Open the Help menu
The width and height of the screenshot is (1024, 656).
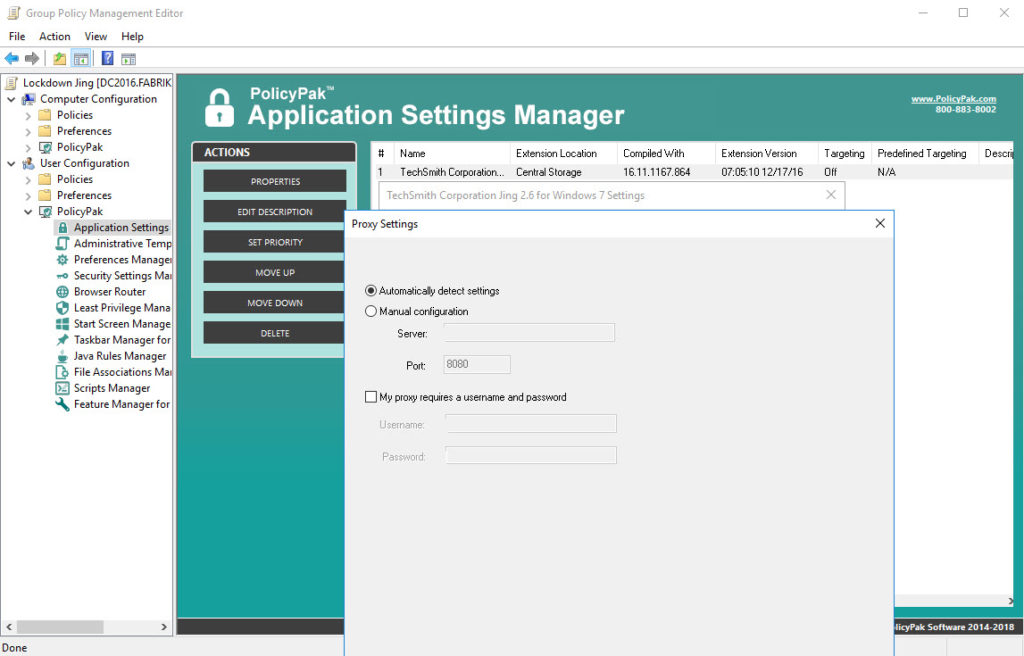point(132,37)
